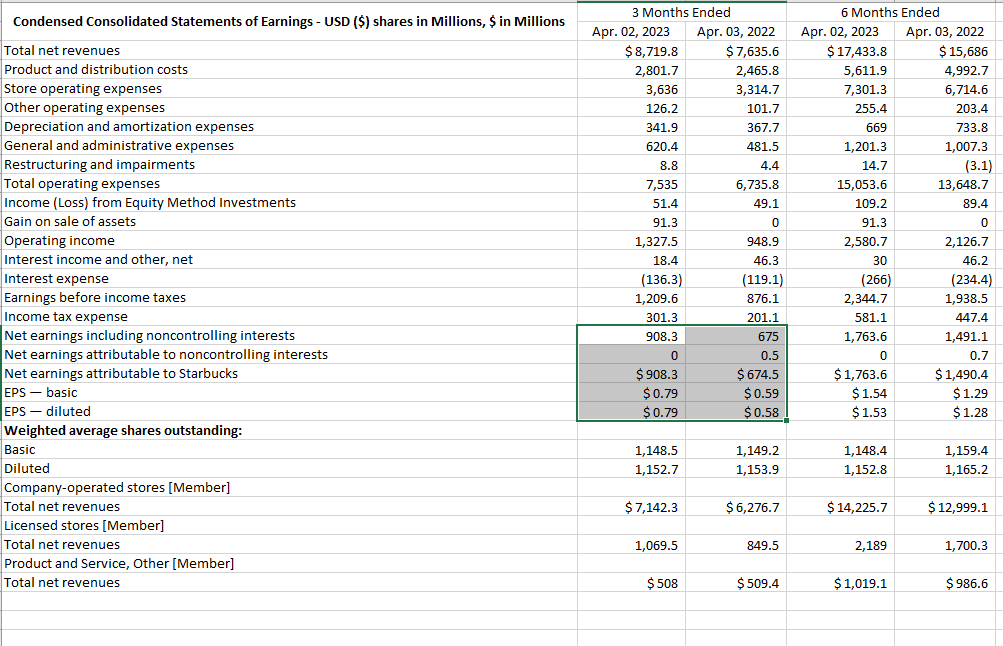Click the $674.5 net earnings cell

click(736, 374)
